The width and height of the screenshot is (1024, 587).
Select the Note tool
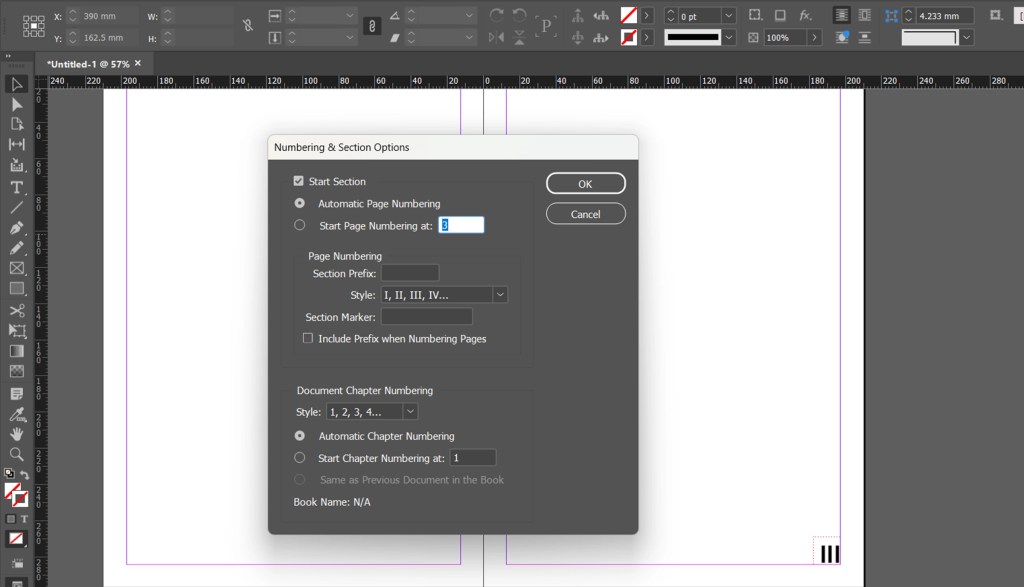(x=16, y=394)
